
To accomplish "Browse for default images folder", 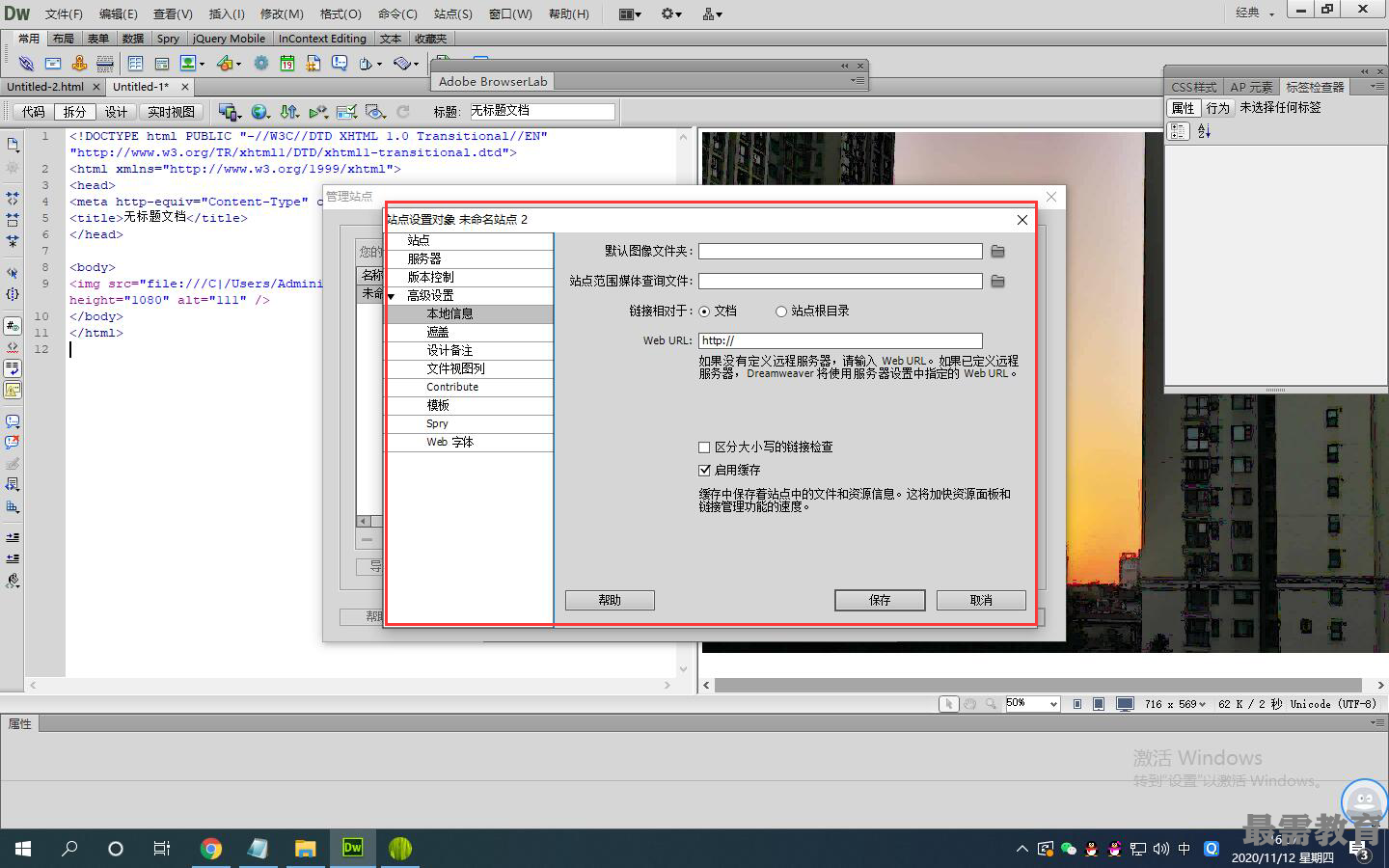I will tap(997, 251).
